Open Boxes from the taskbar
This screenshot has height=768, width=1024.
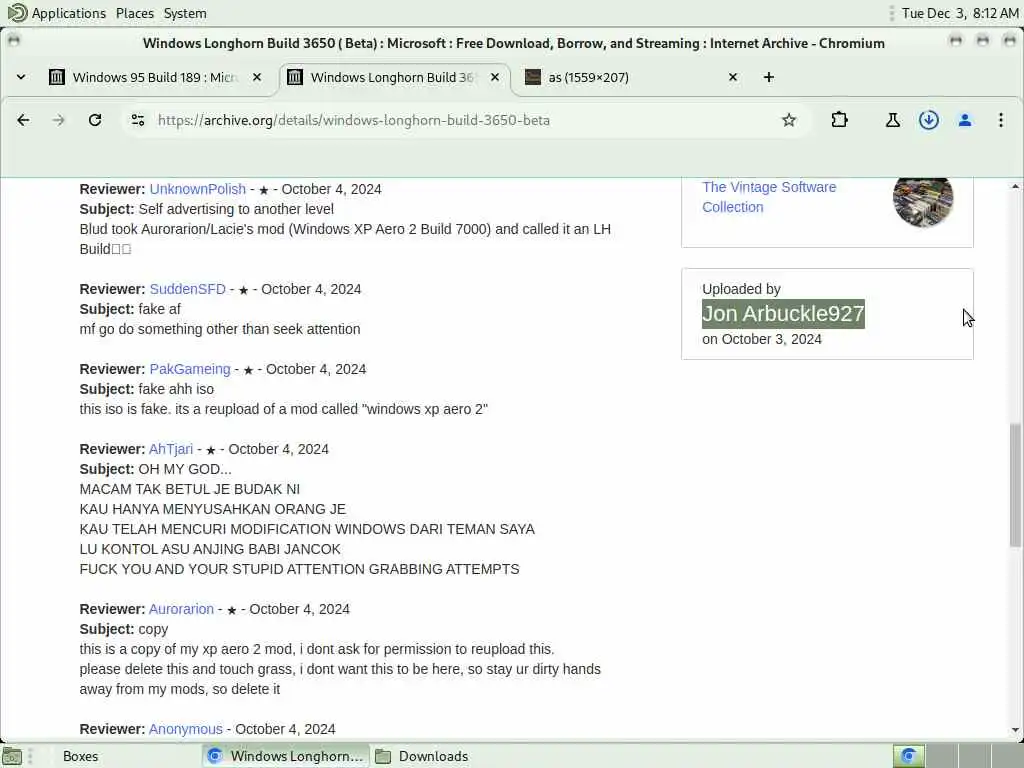[x=80, y=756]
